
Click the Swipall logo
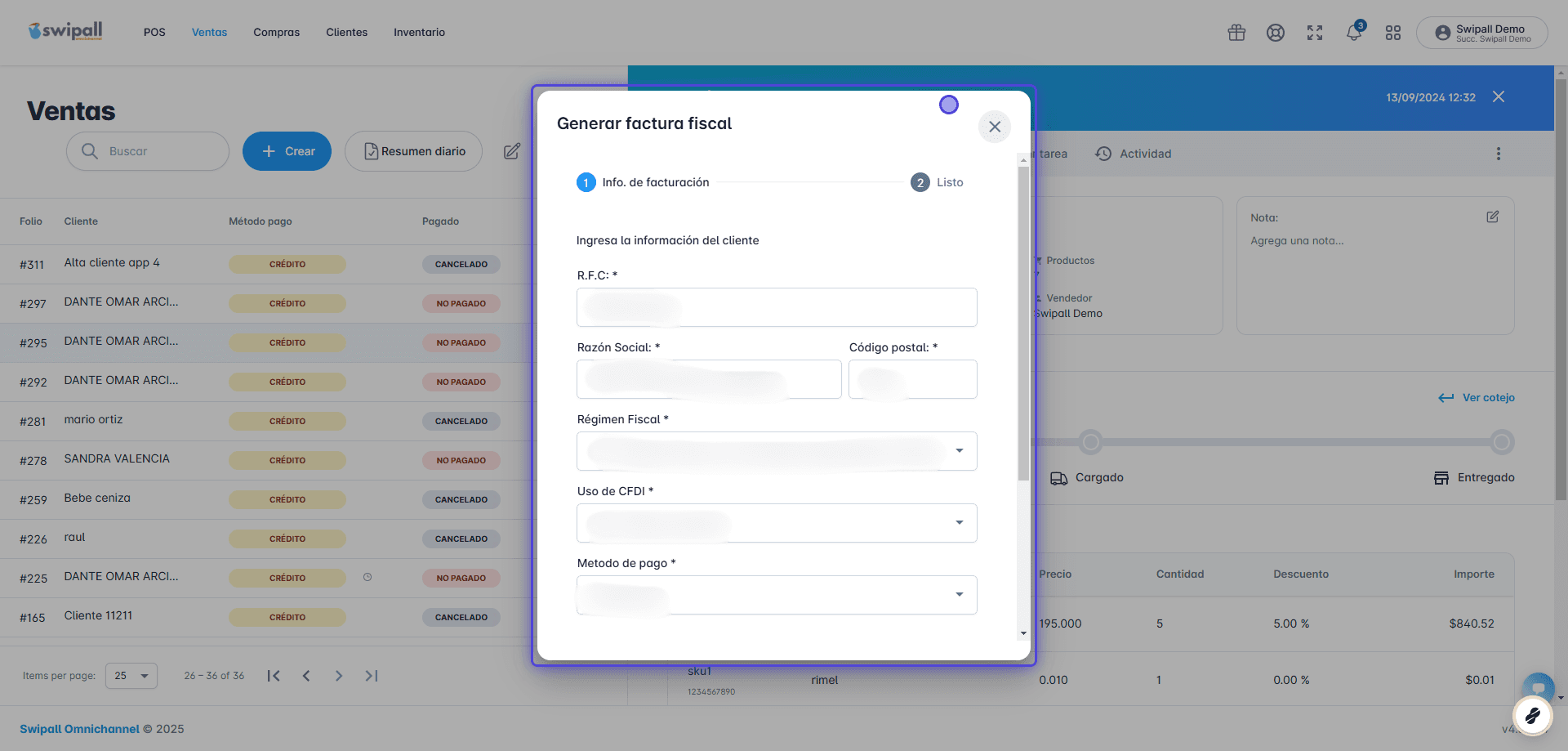[65, 32]
